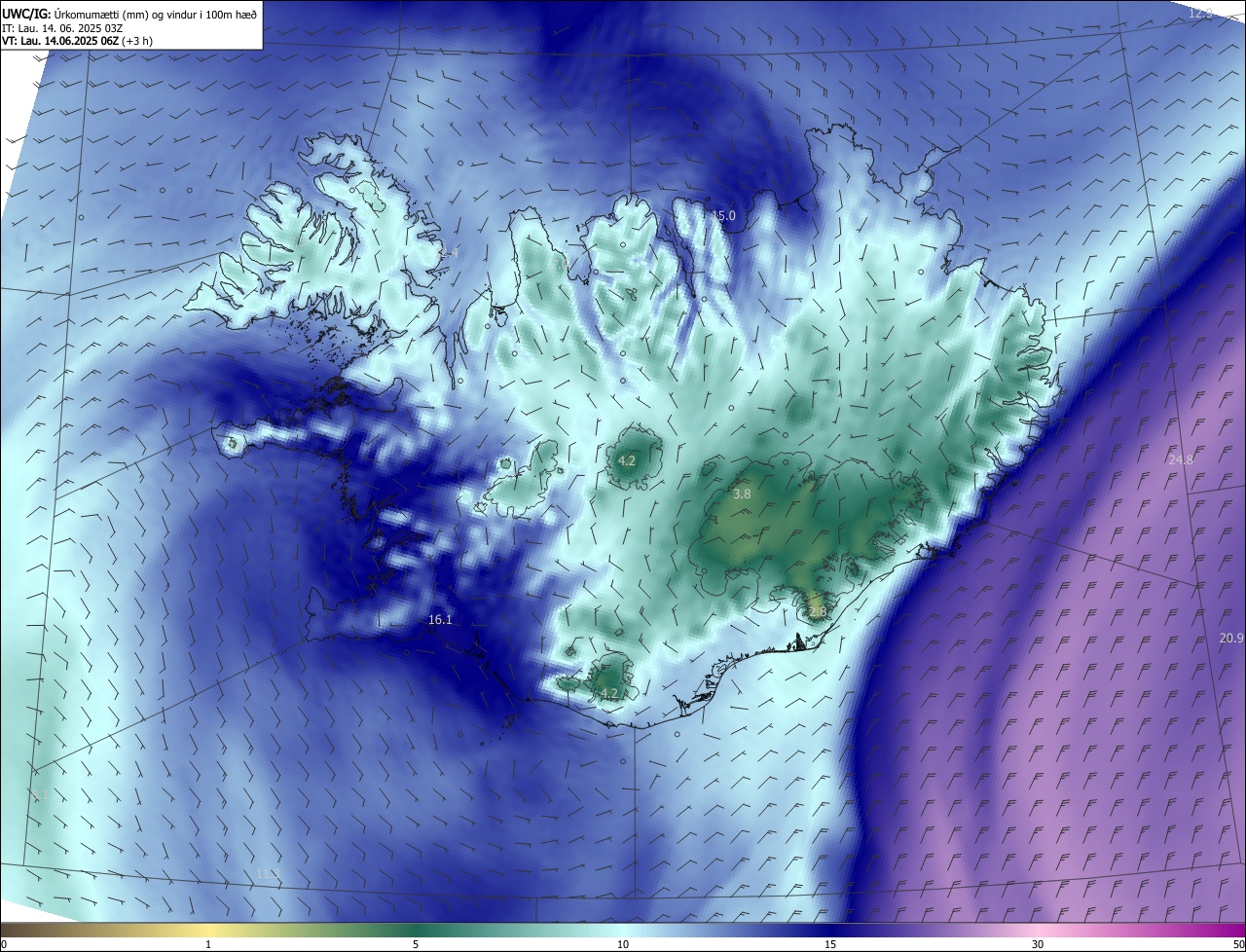Click the valid time line "VT: Lau. 14.06.2025 06Z (+3 h)"
Image resolution: width=1246 pixels, height=952 pixels.
pyautogui.click(x=78, y=41)
